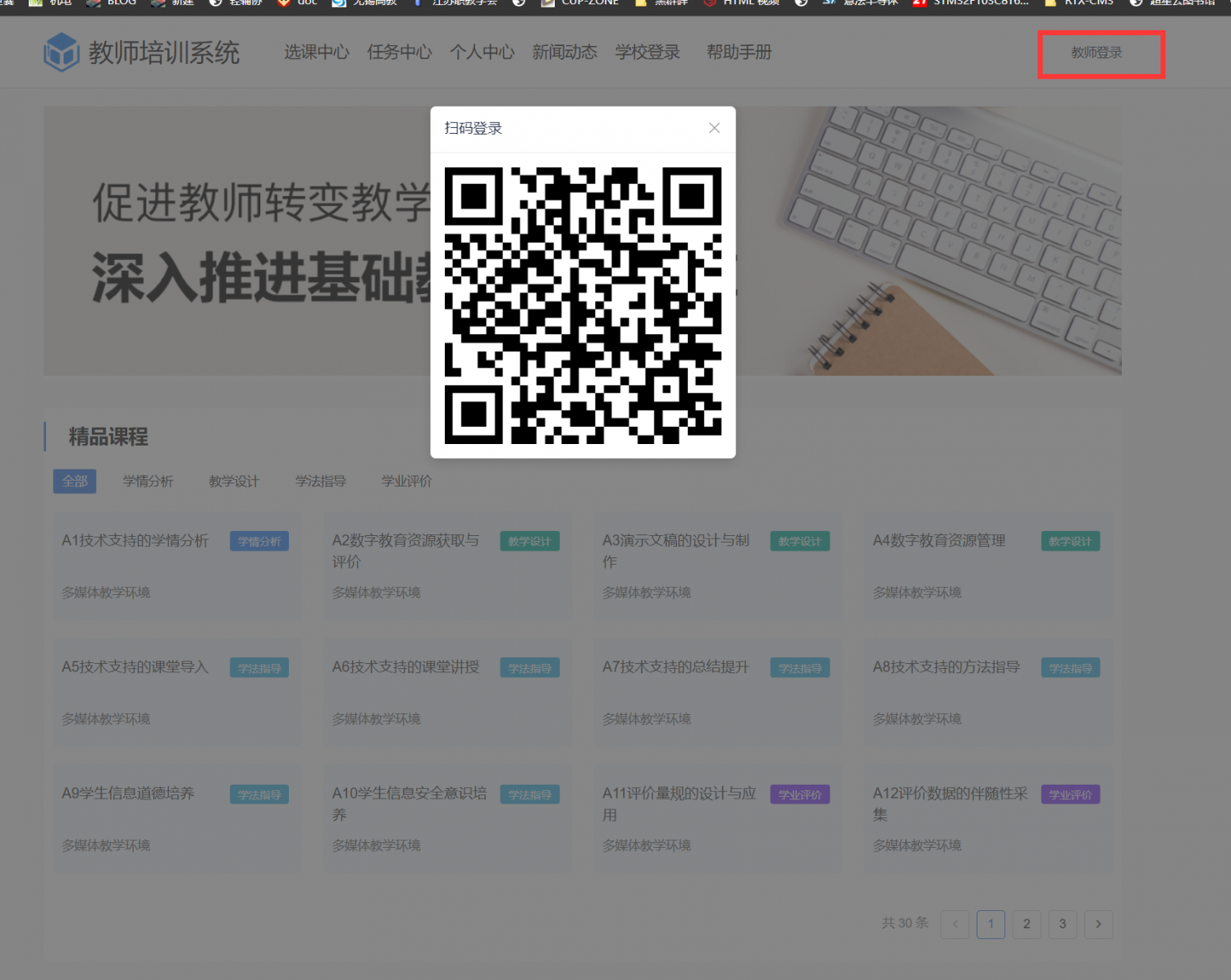The image size is (1231, 980).
Task: Click the 教师登录 button
Action: (1096, 53)
